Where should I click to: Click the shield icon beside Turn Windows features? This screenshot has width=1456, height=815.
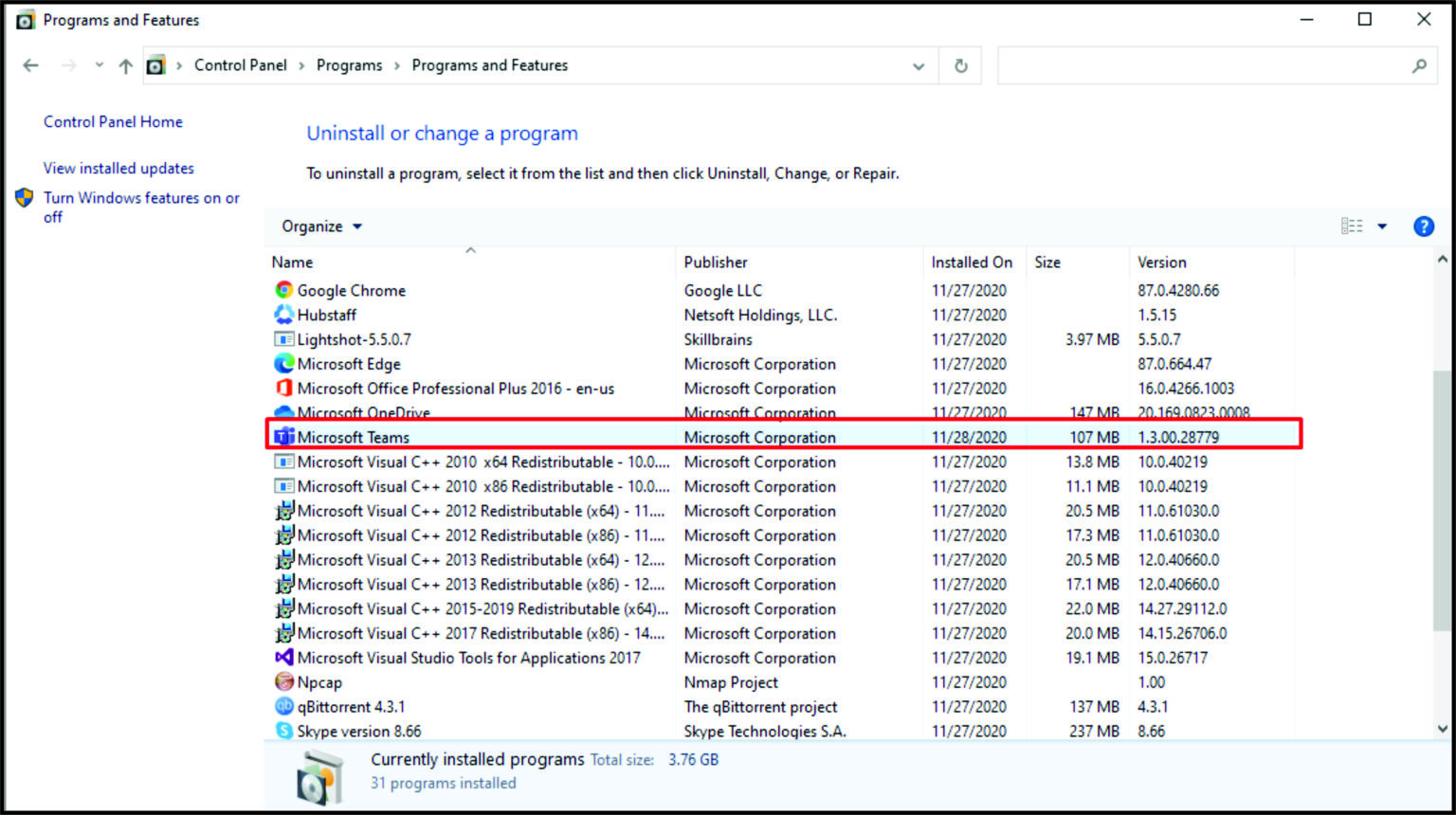24,198
